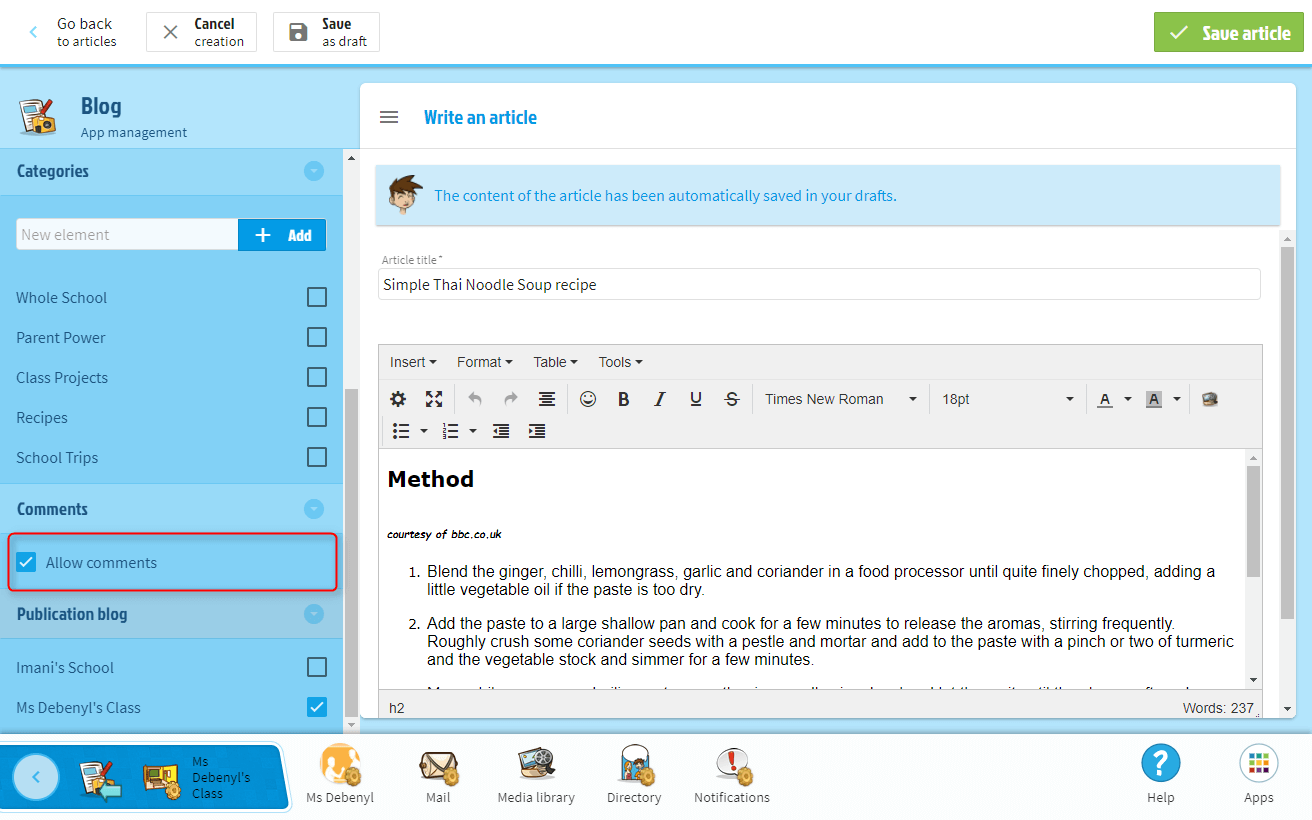This screenshot has height=820, width=1312.
Task: Decrease indent of the paragraph
Action: 501,431
